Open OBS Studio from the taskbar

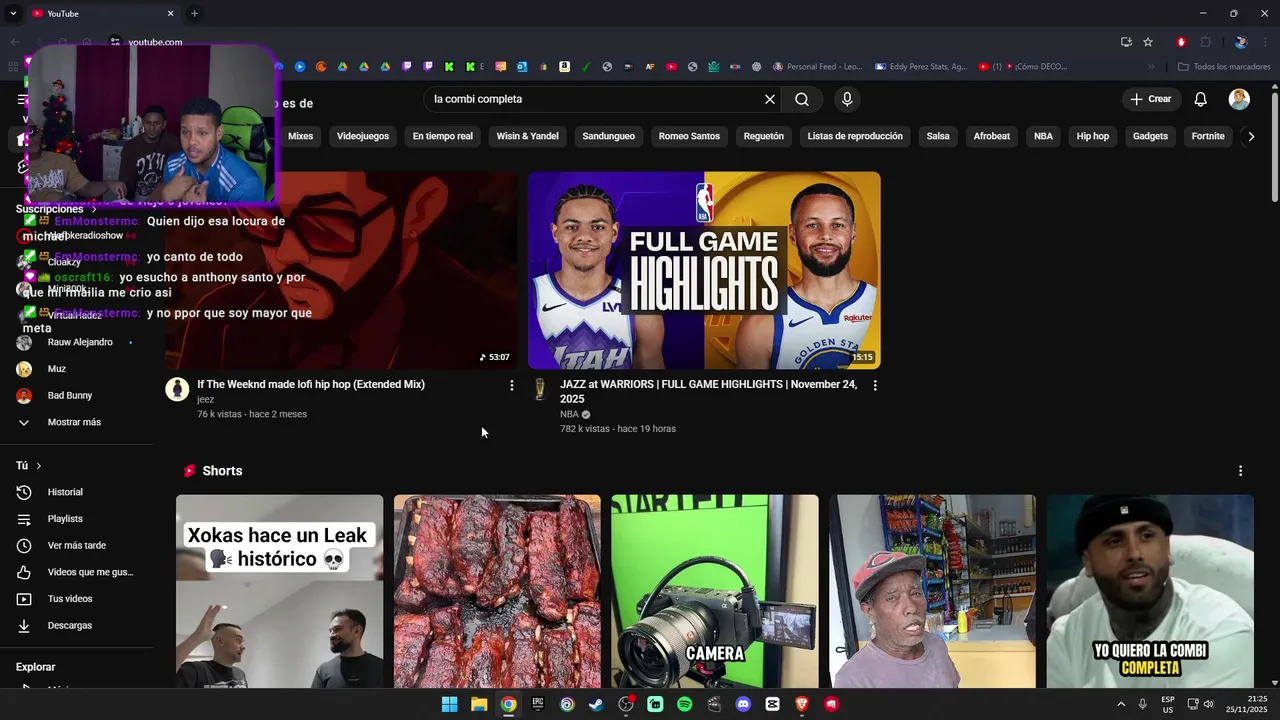626,704
